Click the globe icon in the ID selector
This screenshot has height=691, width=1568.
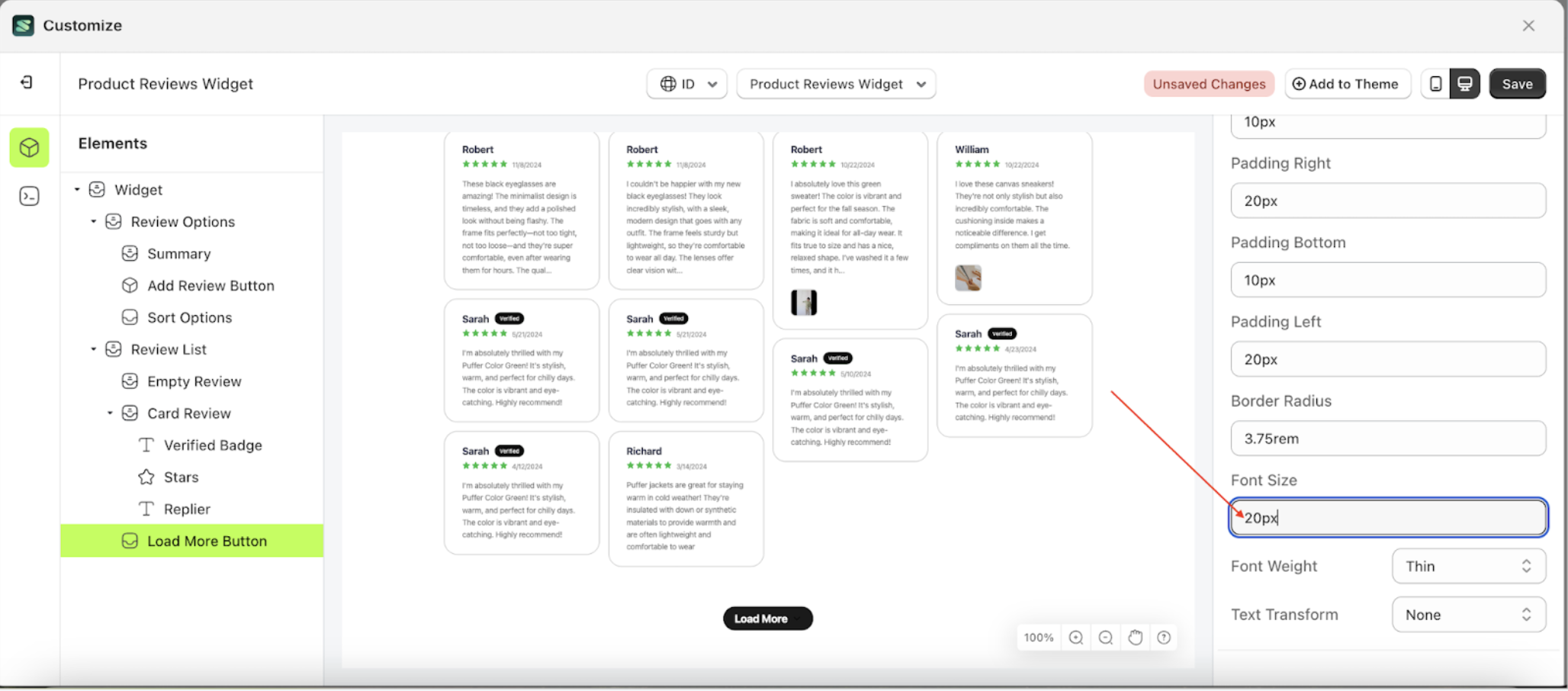pos(668,84)
